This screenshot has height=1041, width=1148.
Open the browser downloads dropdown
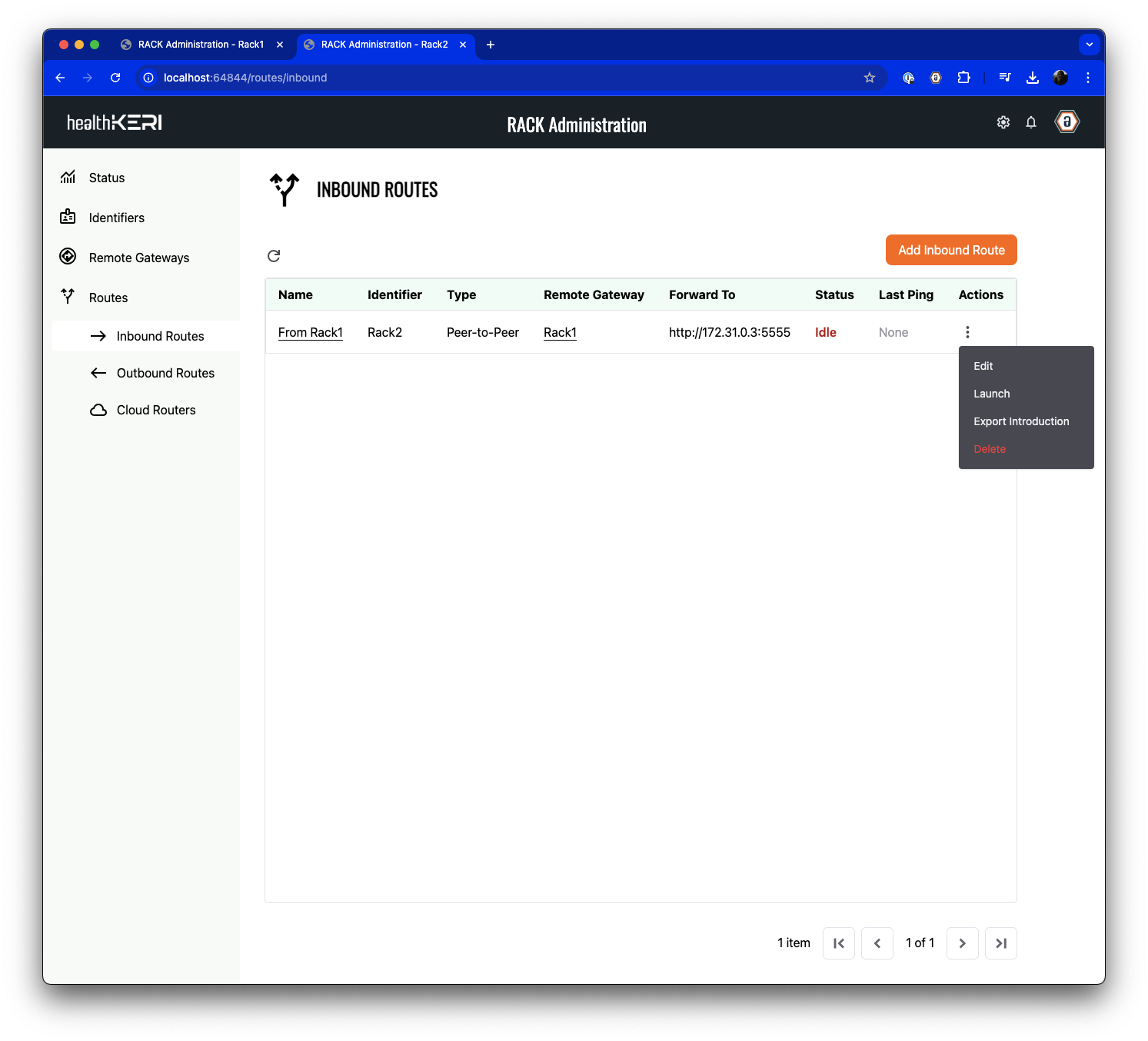tap(1033, 78)
